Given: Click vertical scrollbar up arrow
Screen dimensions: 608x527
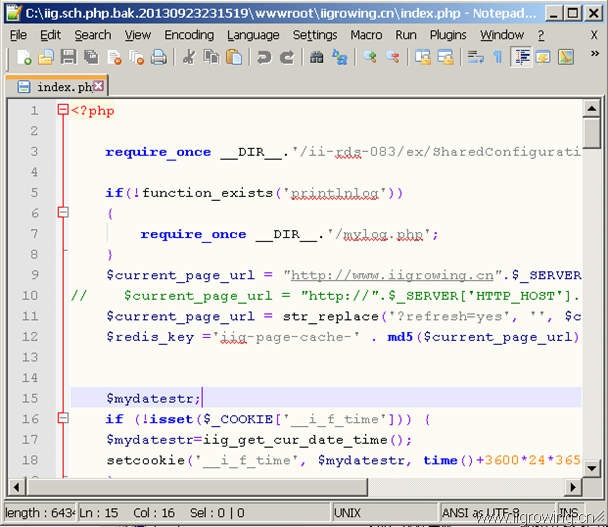Looking at the screenshot, I should 592,109.
